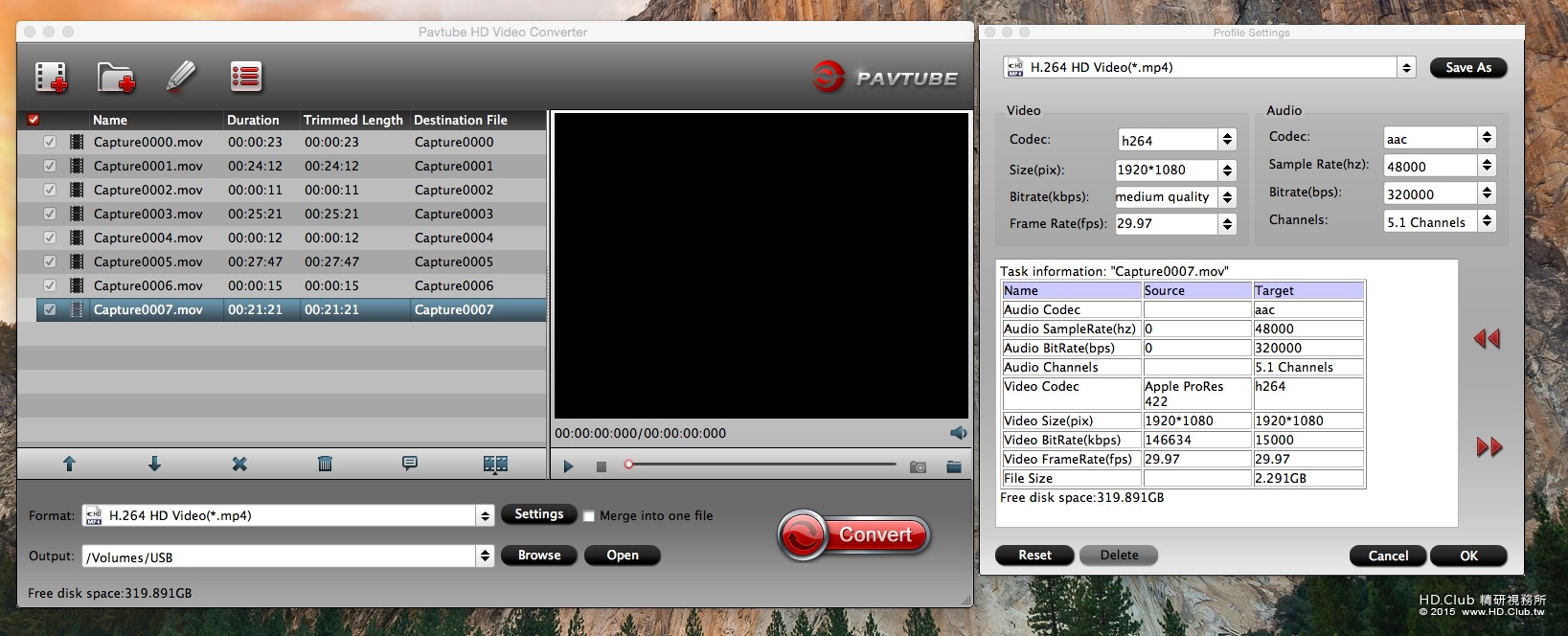Uncheck Capture0004.mov checkbox

pyautogui.click(x=50, y=238)
